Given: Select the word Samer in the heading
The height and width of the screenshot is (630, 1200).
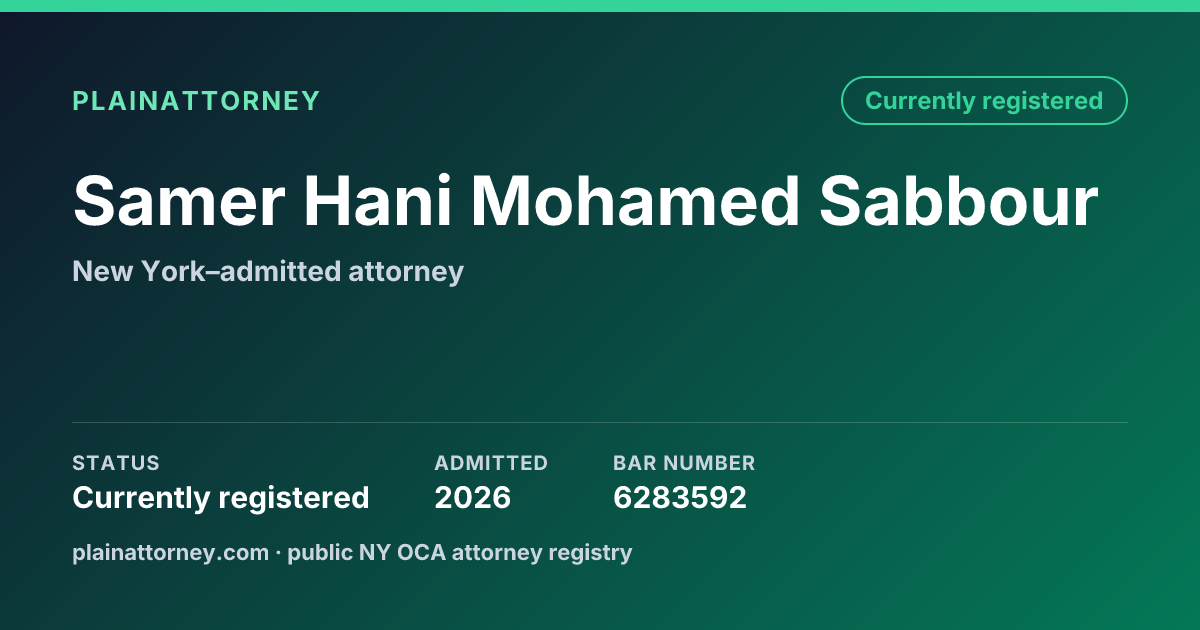Looking at the screenshot, I should tap(179, 201).
